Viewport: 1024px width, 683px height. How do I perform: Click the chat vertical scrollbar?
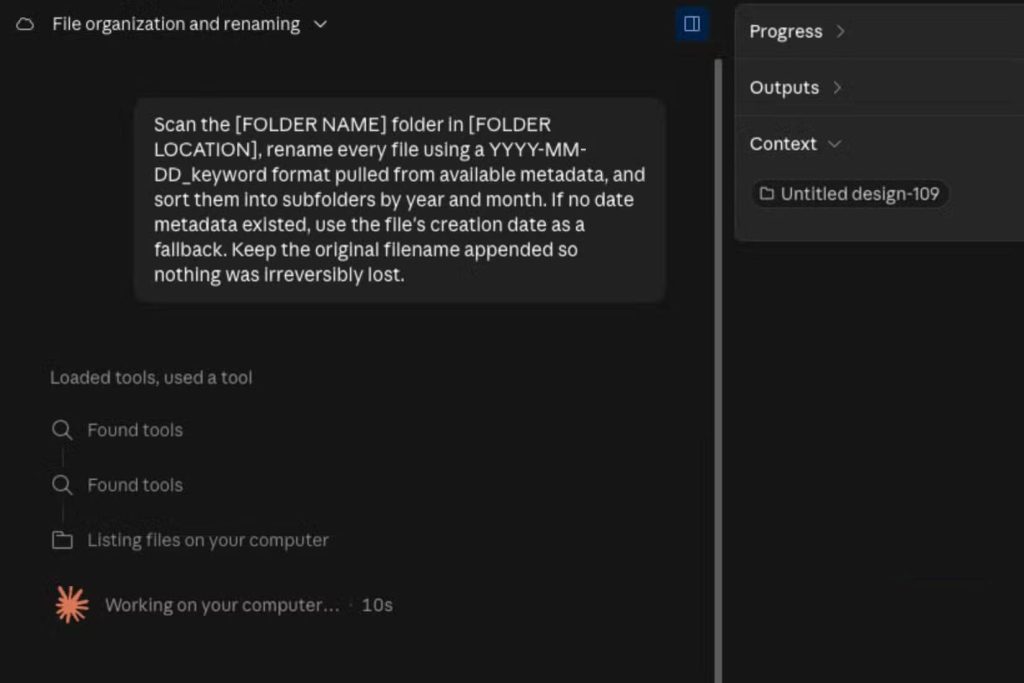click(x=718, y=371)
